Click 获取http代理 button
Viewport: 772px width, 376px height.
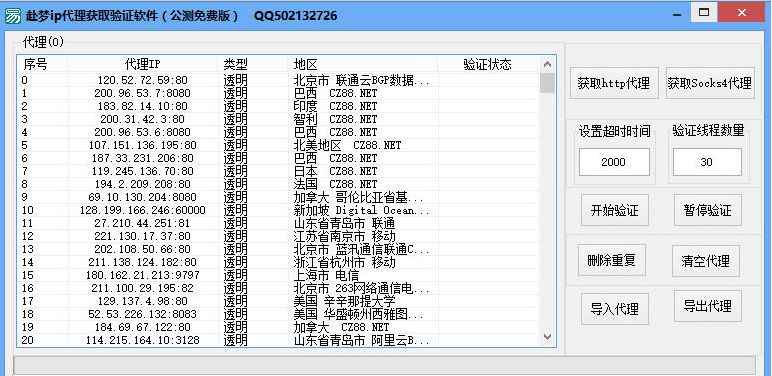click(614, 83)
